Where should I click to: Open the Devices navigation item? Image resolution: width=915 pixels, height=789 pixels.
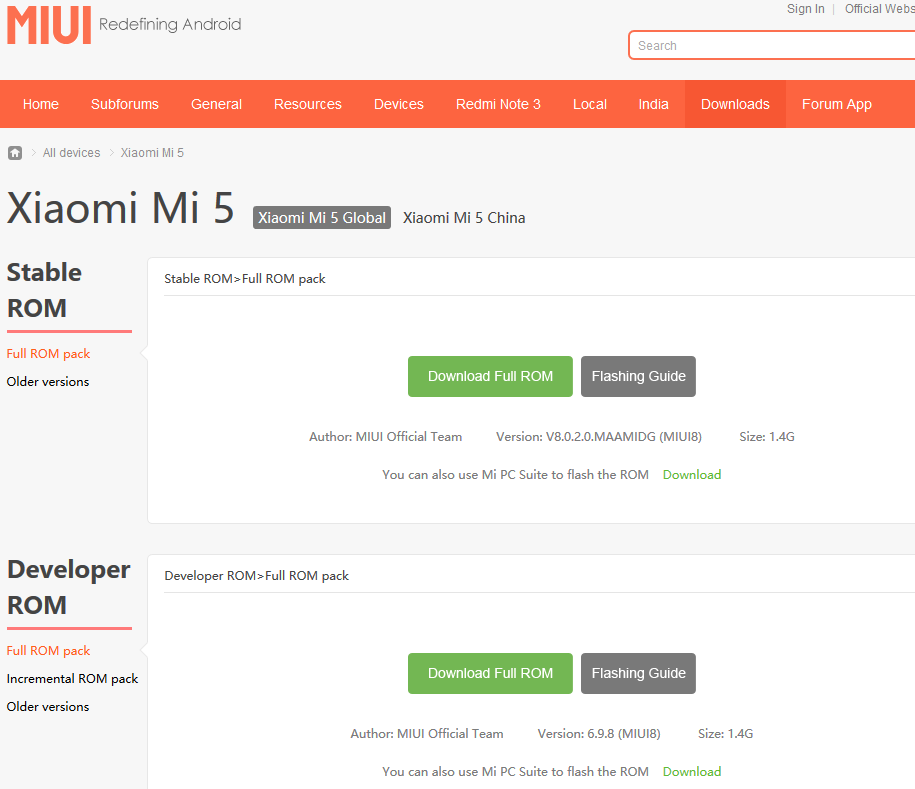(399, 104)
